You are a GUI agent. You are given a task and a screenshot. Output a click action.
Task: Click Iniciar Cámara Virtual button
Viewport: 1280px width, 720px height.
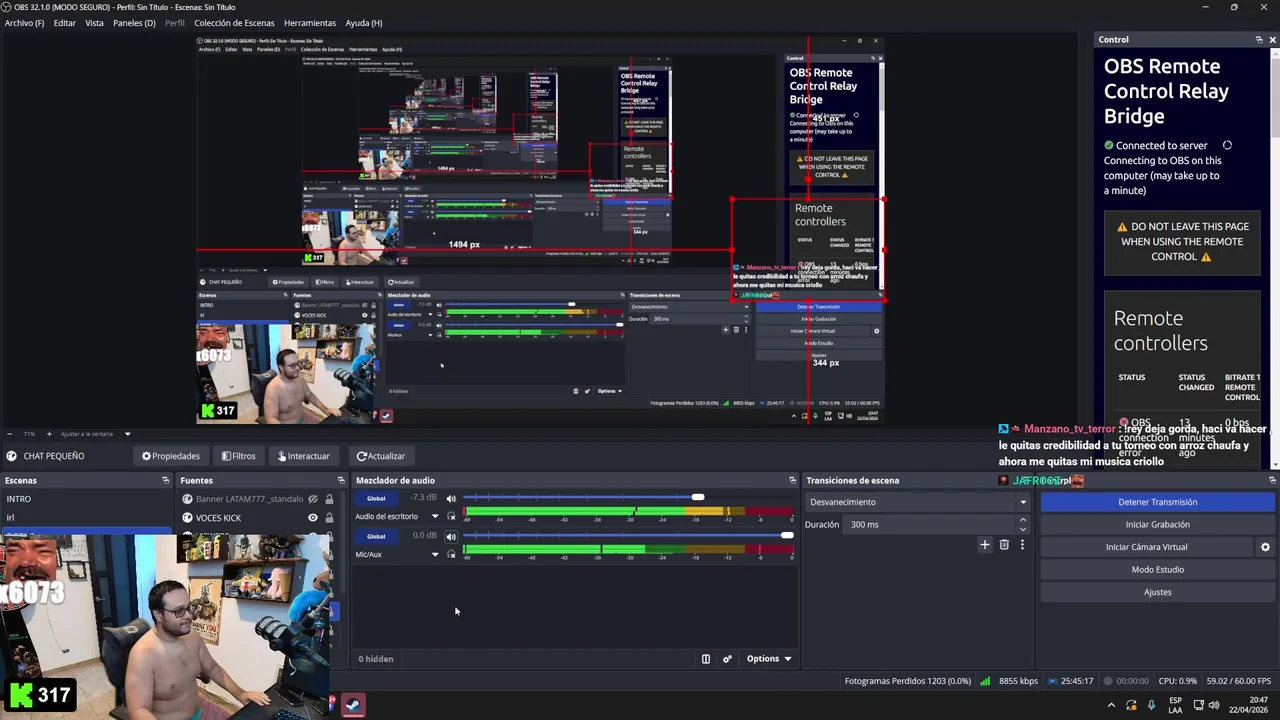1146,547
